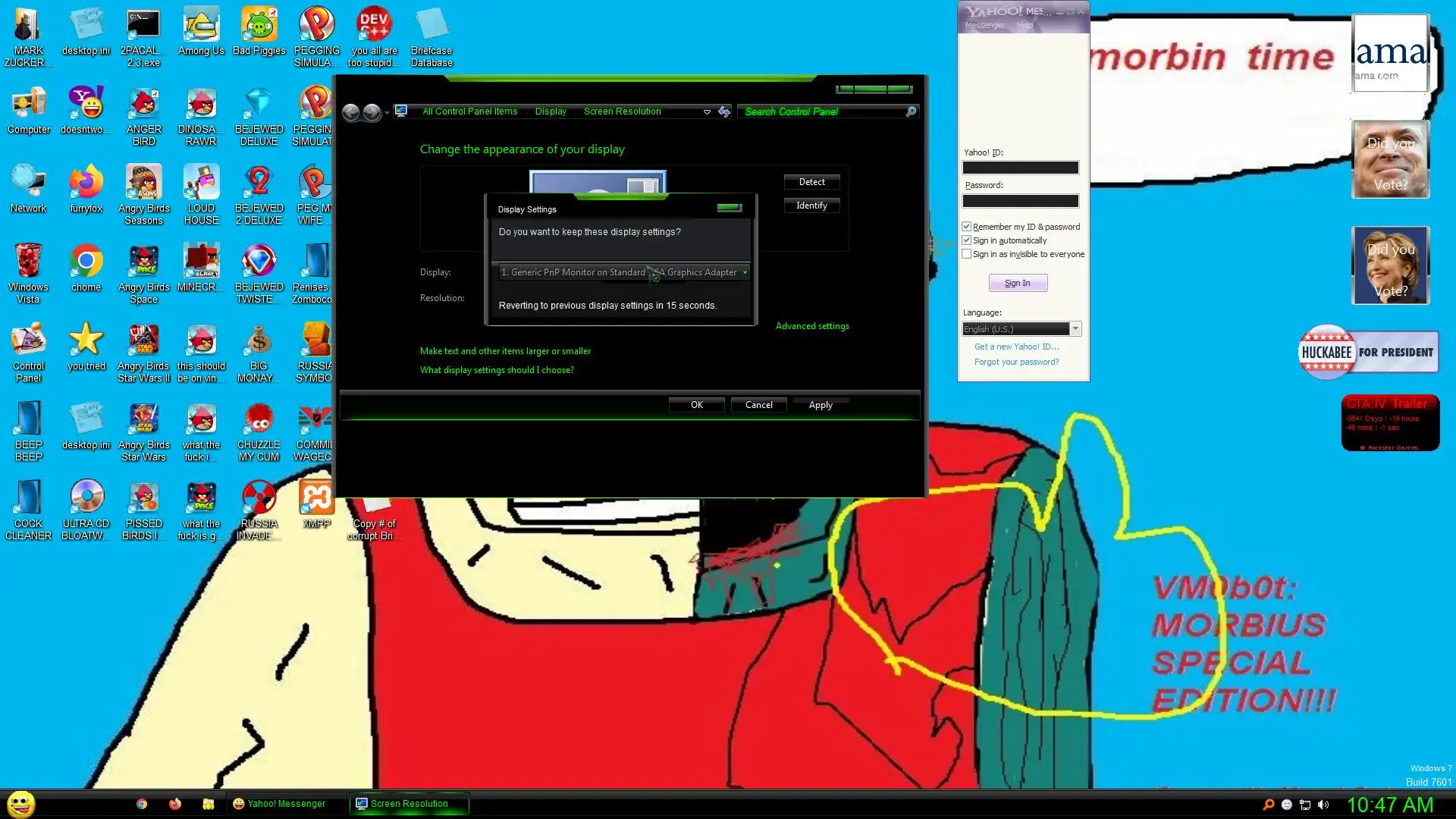Viewport: 1456px width, 819px height.
Task: Open the Messenger menu in Yahoo
Action: 984,25
